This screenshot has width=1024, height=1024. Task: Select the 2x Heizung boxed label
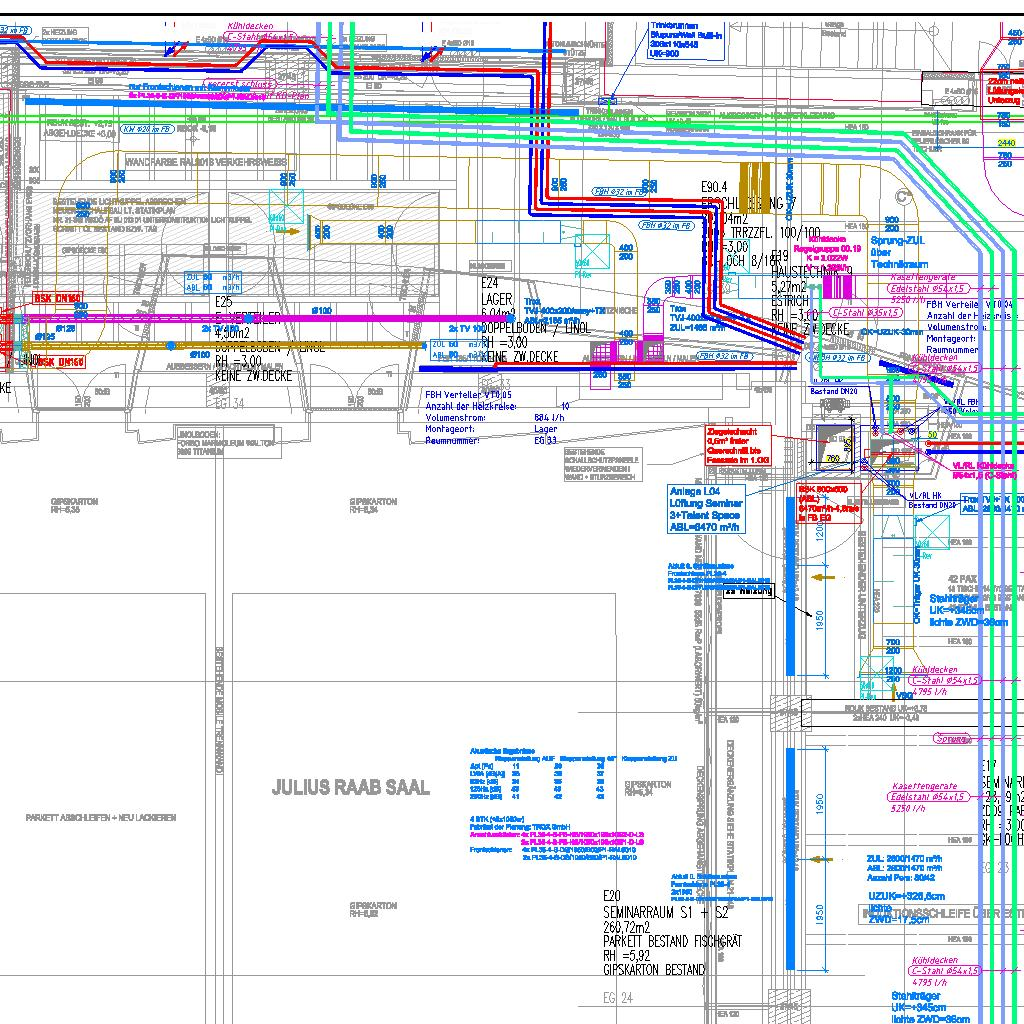coord(748,591)
